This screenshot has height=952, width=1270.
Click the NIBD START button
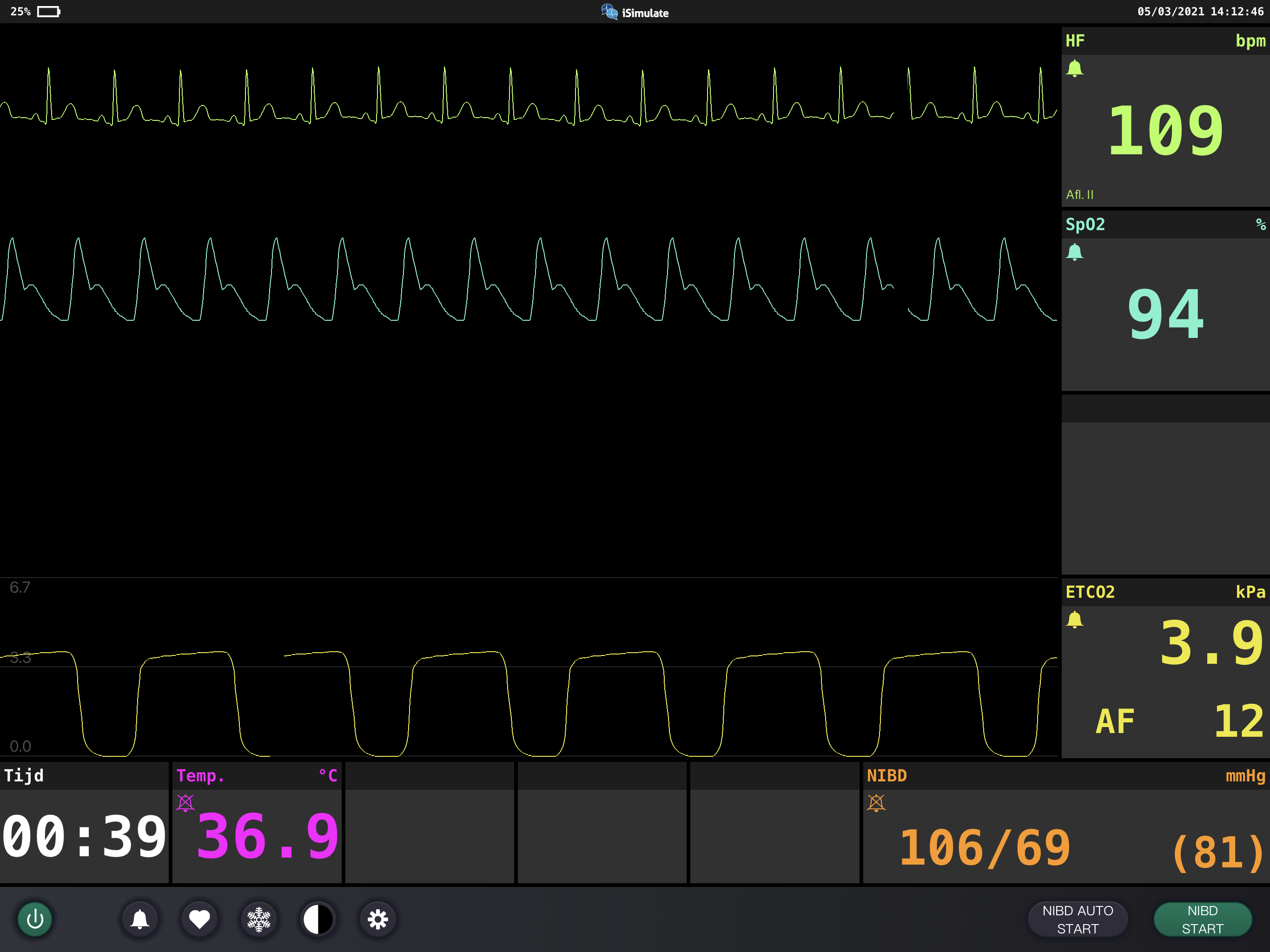tap(1202, 919)
